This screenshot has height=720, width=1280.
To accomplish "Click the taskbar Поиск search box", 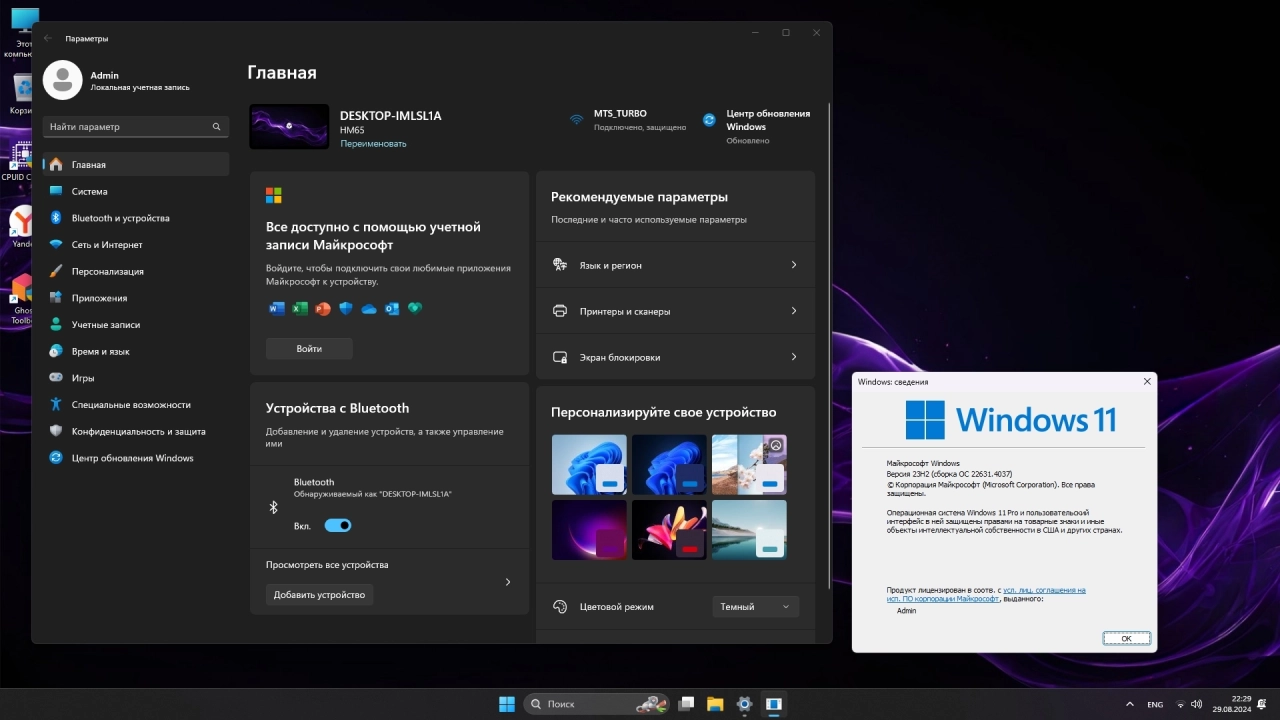I will tap(596, 704).
